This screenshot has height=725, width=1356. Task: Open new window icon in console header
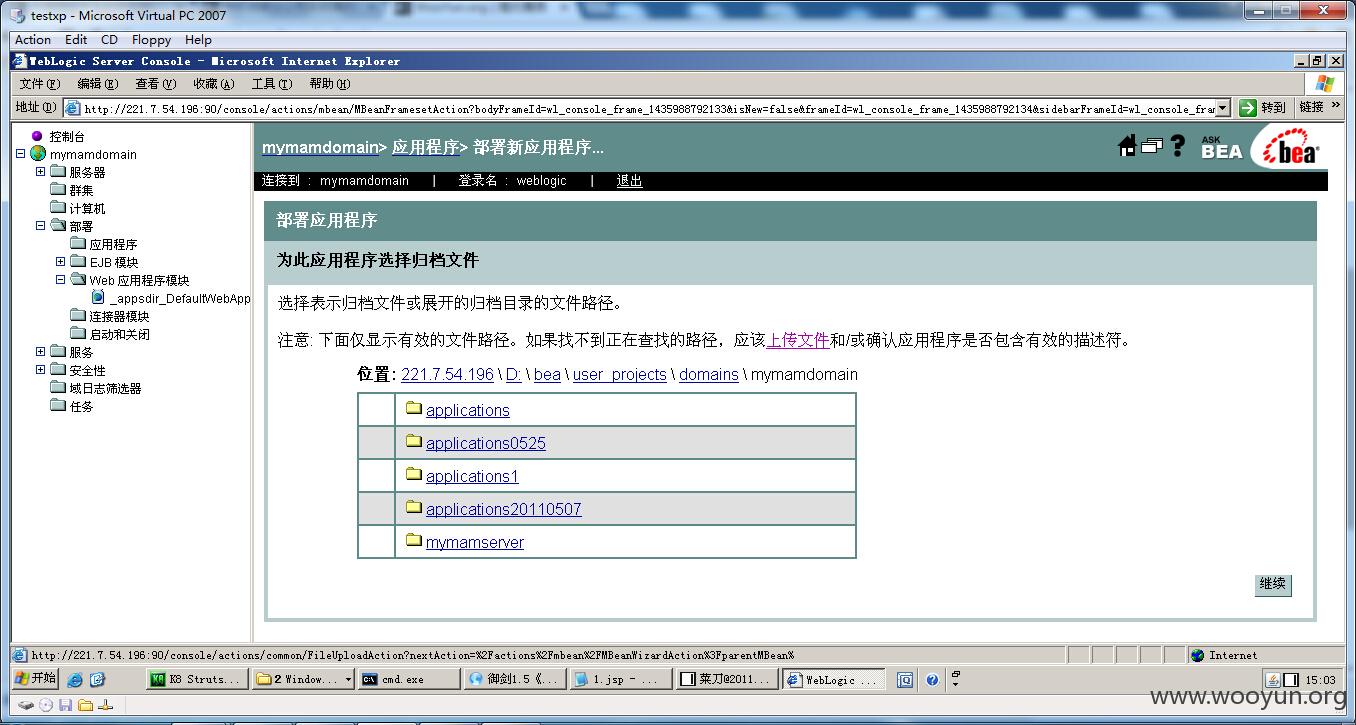click(x=1152, y=147)
